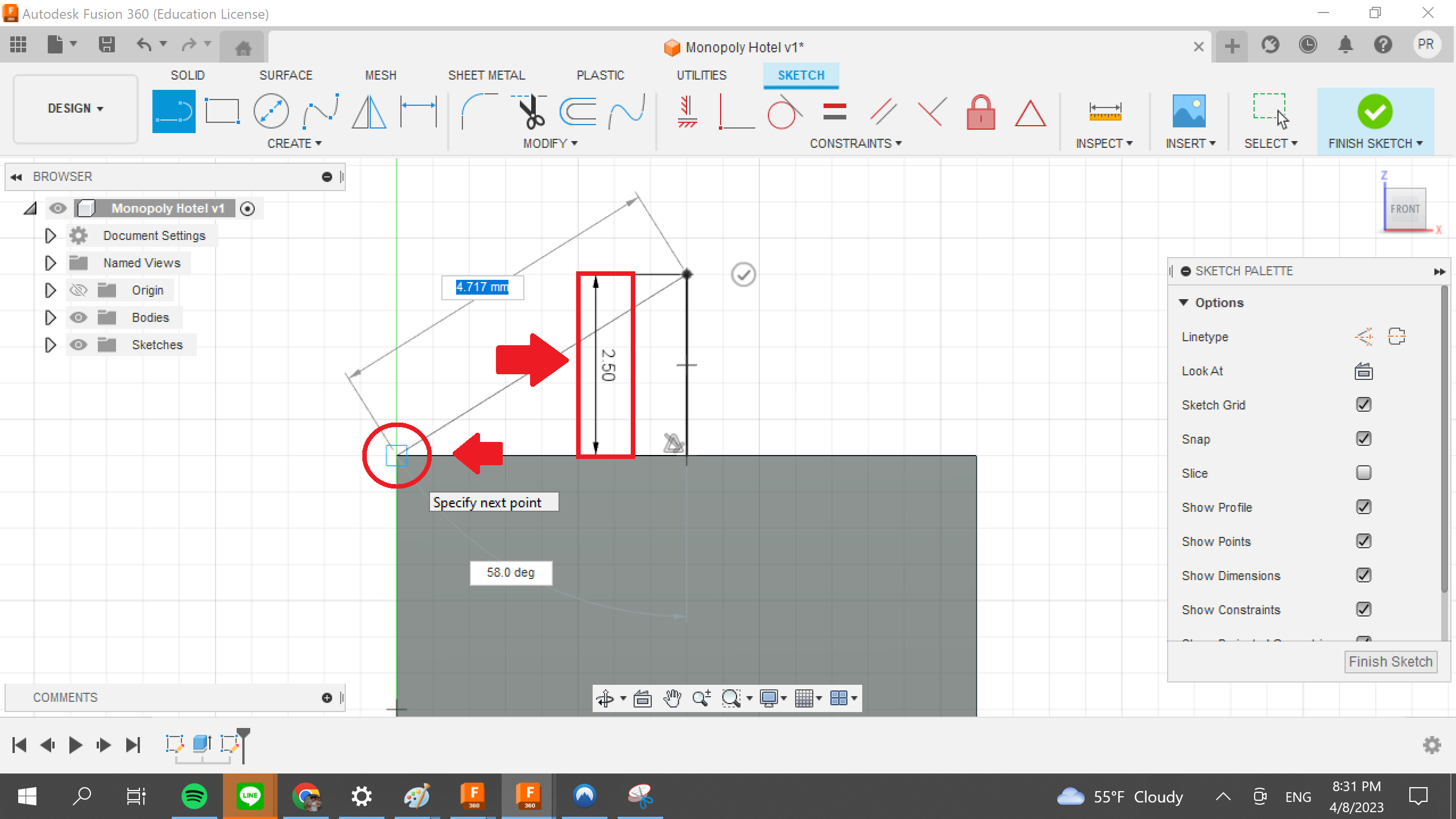Open the DESIGN workspace dropdown
The width and height of the screenshot is (1456, 819).
pyautogui.click(x=76, y=108)
